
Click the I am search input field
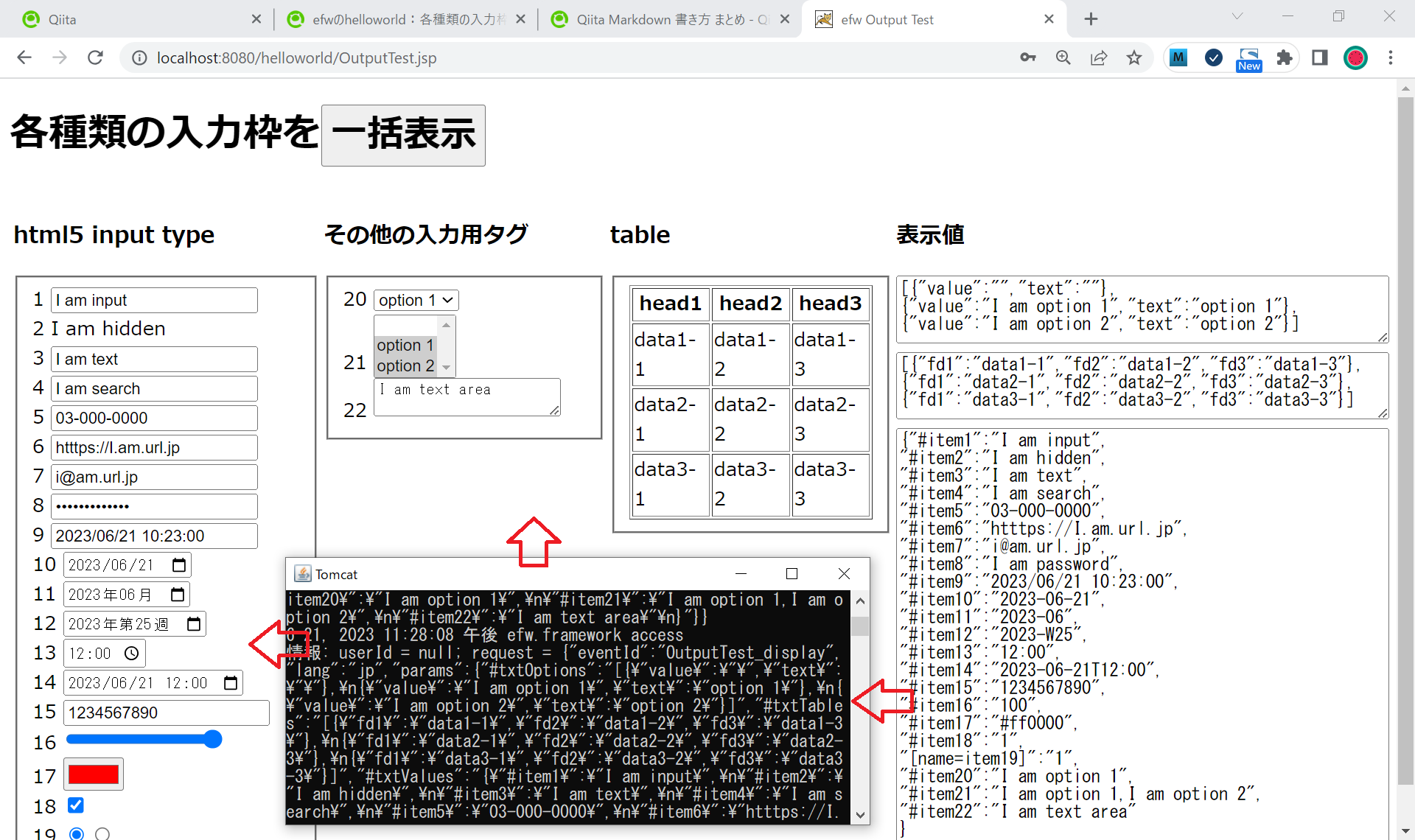click(154, 388)
